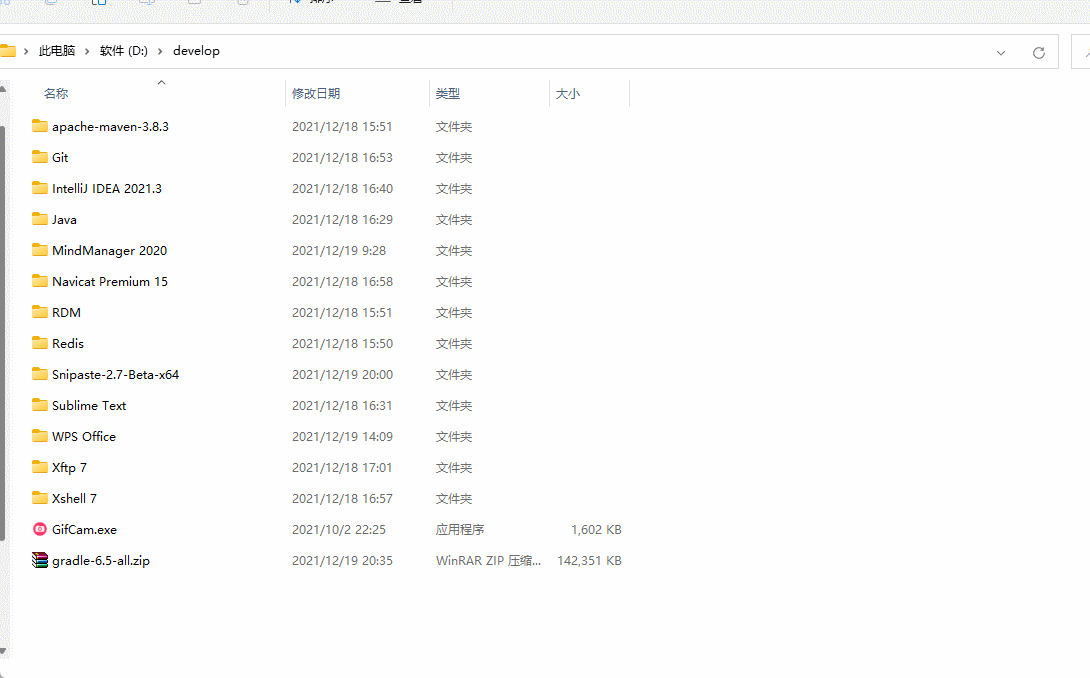Select the Xftp 7 folder name
This screenshot has height=678, width=1090.
pyautogui.click(x=70, y=467)
